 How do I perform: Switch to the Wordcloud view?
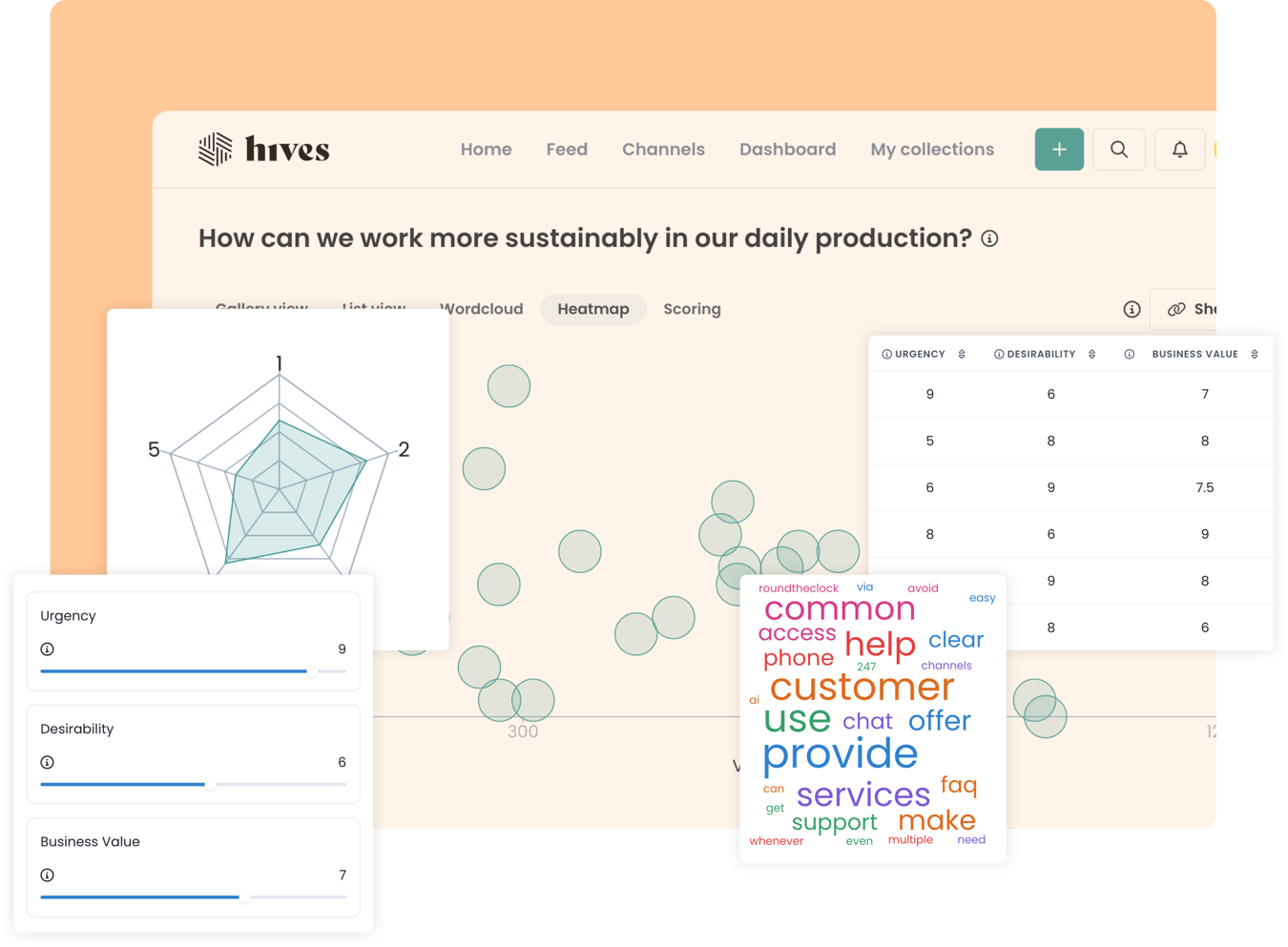click(x=481, y=309)
